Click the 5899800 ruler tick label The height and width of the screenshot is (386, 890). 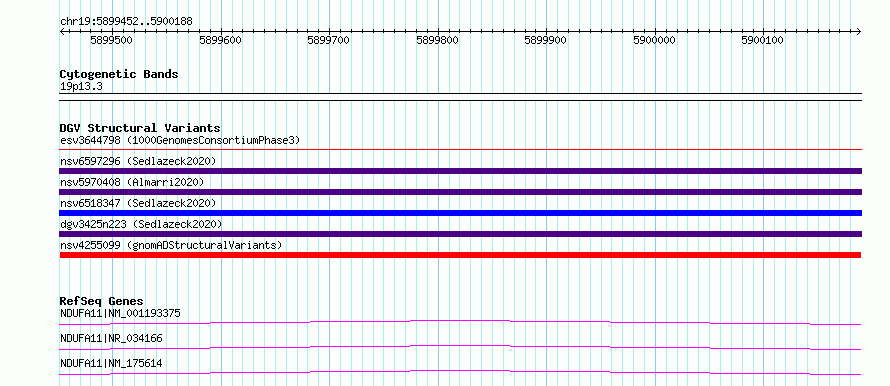pyautogui.click(x=438, y=40)
